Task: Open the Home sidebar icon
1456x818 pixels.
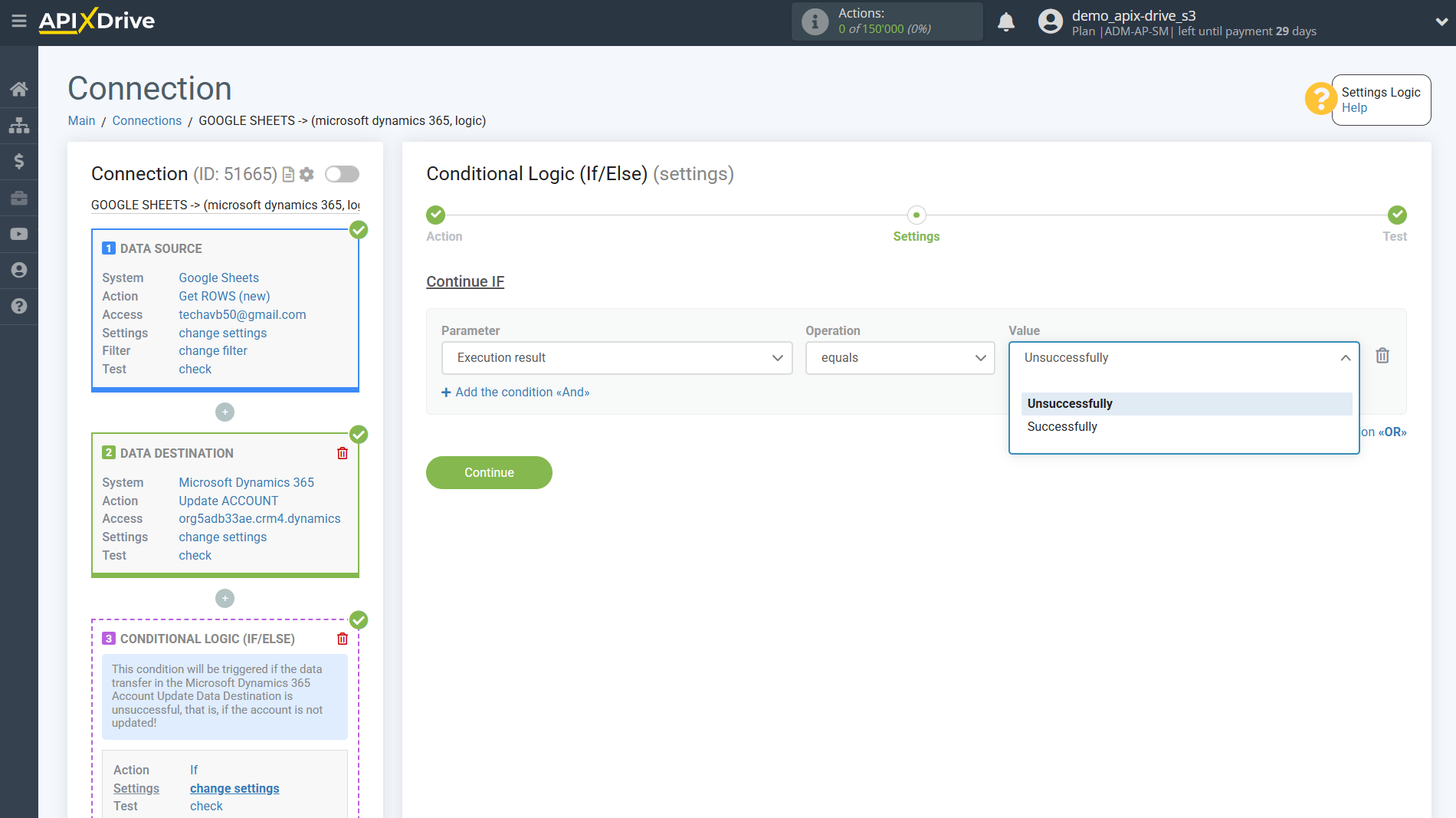Action: click(x=19, y=89)
